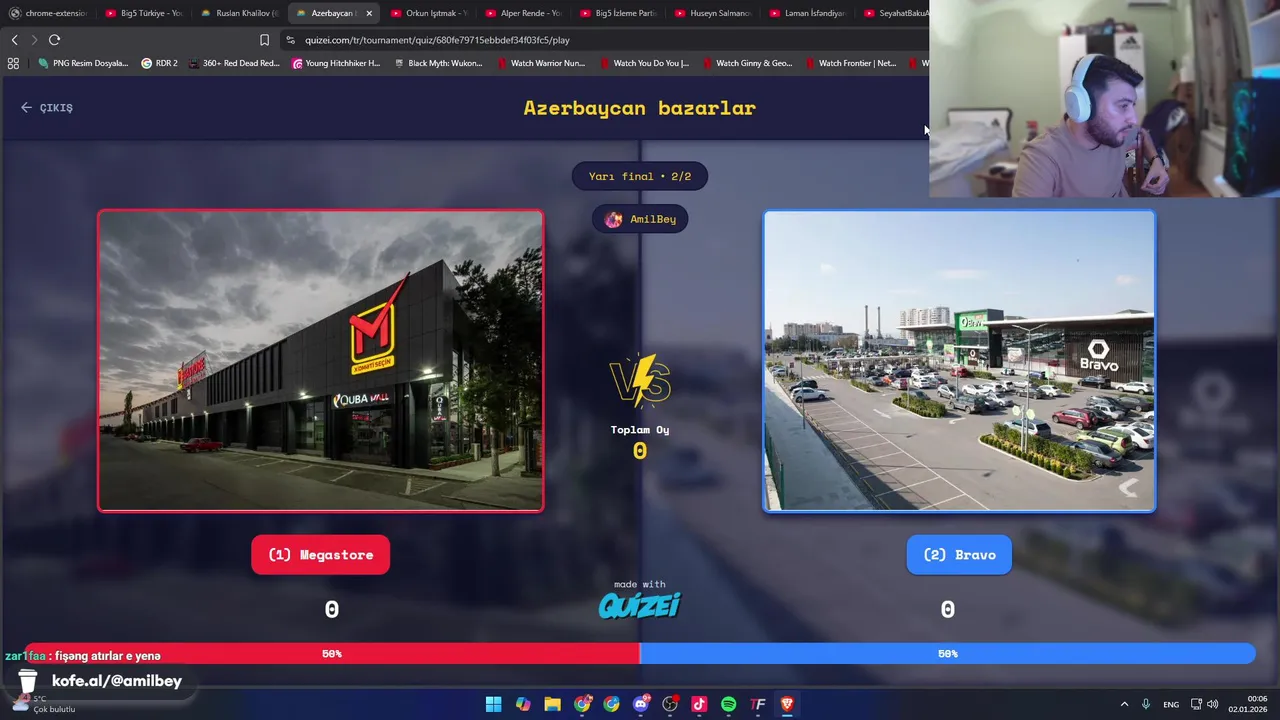Open TikTok from the taskbar
The width and height of the screenshot is (1280, 720).
699,704
